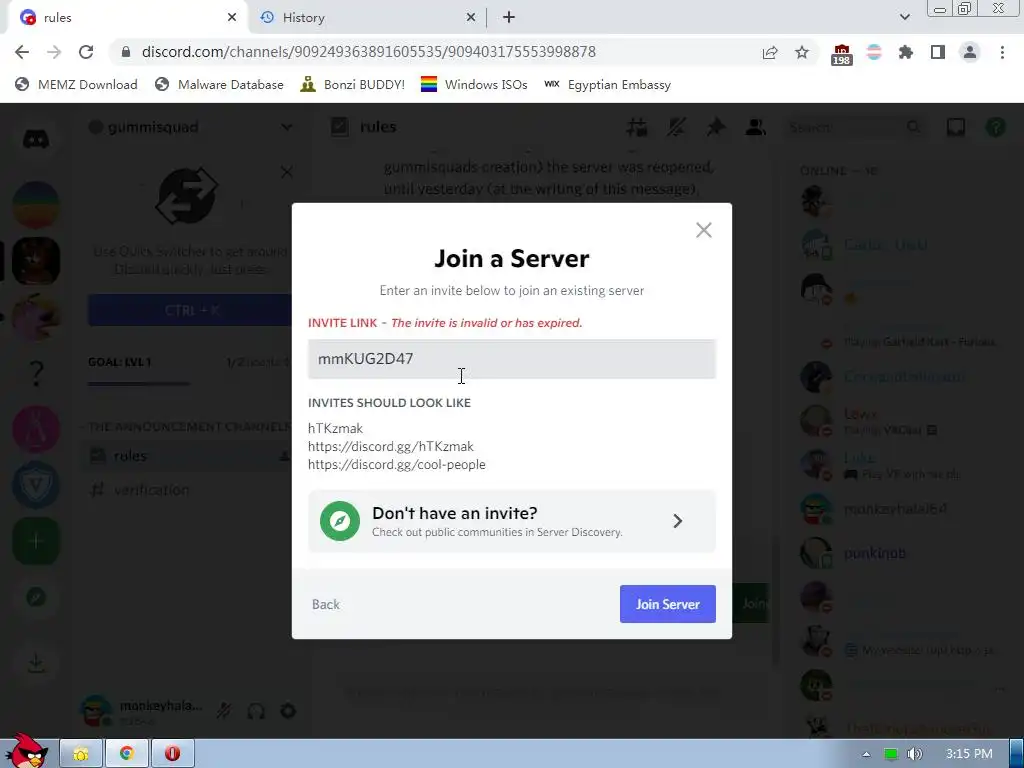Screen dimensions: 1024x768
Task: Close the rules tab
Action: click(231, 18)
